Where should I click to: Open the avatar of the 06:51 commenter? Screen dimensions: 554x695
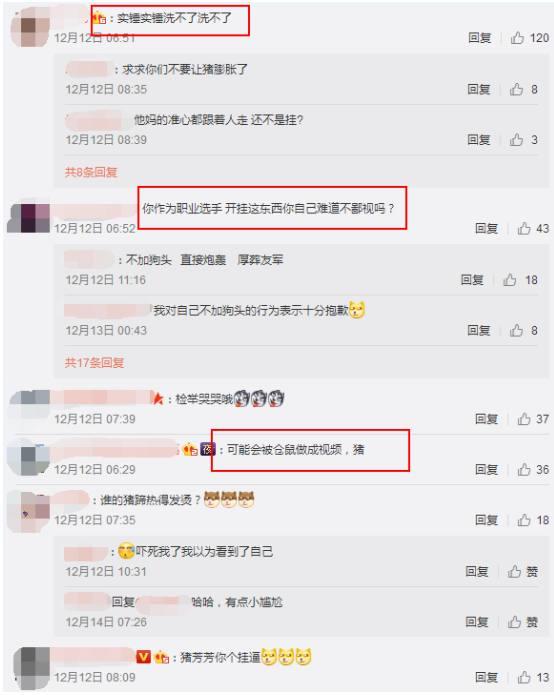tap(29, 27)
